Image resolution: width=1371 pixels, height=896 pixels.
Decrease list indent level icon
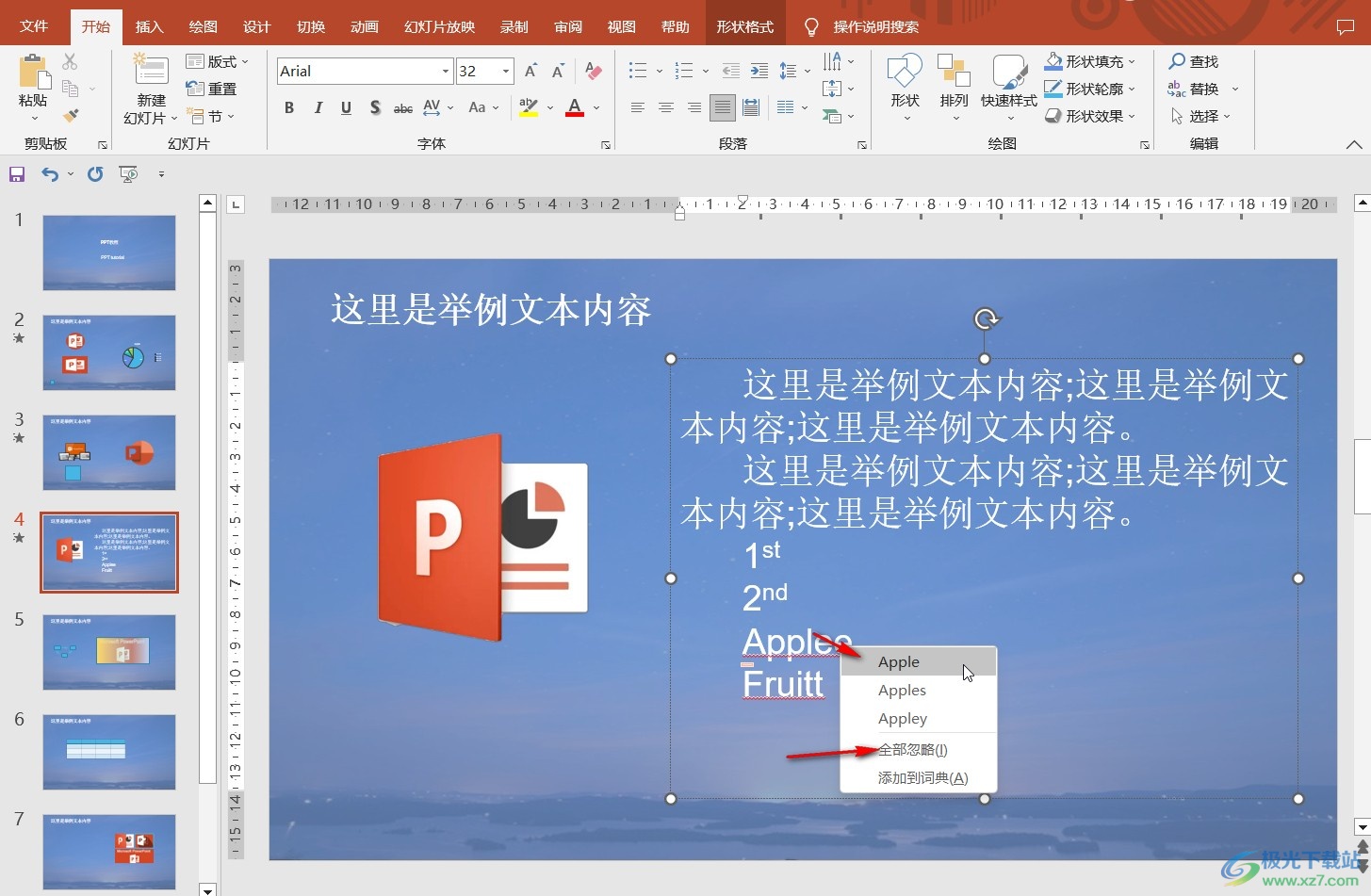(x=731, y=71)
